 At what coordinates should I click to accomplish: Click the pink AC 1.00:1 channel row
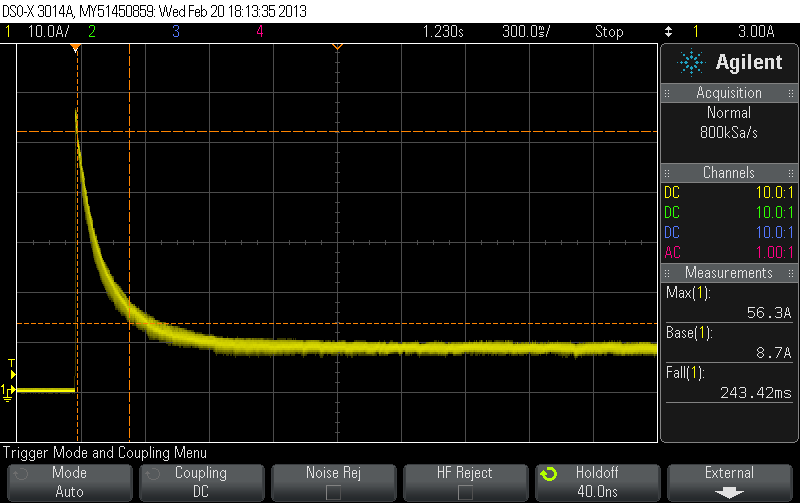click(729, 253)
